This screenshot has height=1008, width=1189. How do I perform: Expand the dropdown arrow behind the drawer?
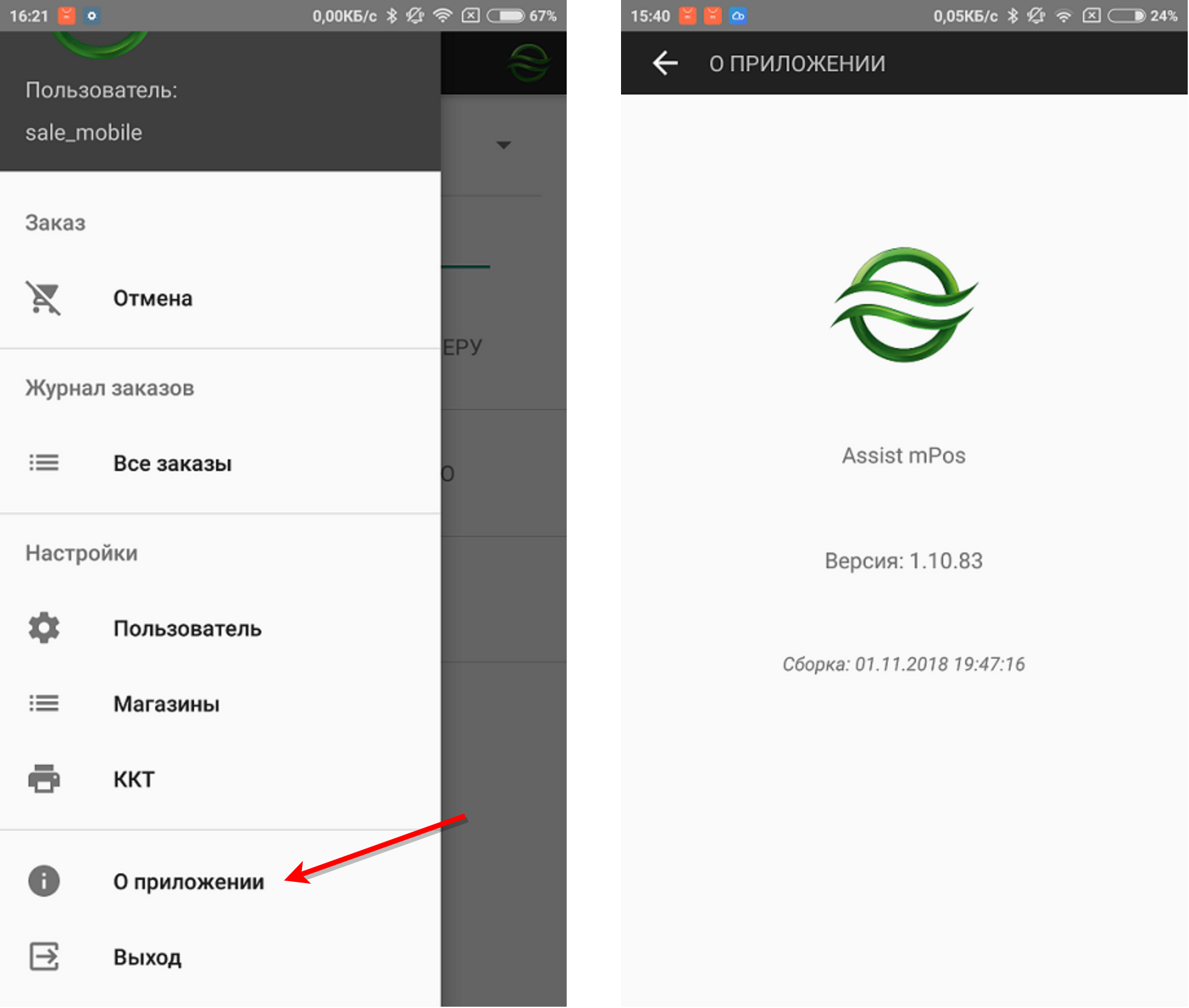(503, 145)
